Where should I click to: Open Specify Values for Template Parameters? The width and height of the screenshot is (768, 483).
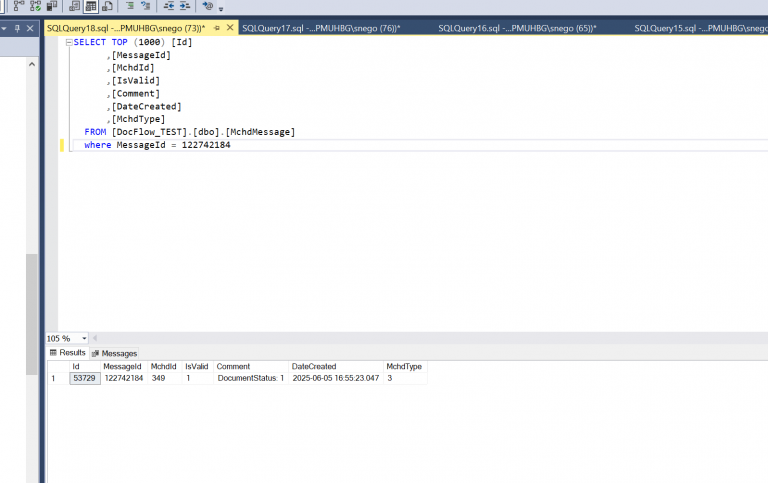[x=208, y=6]
